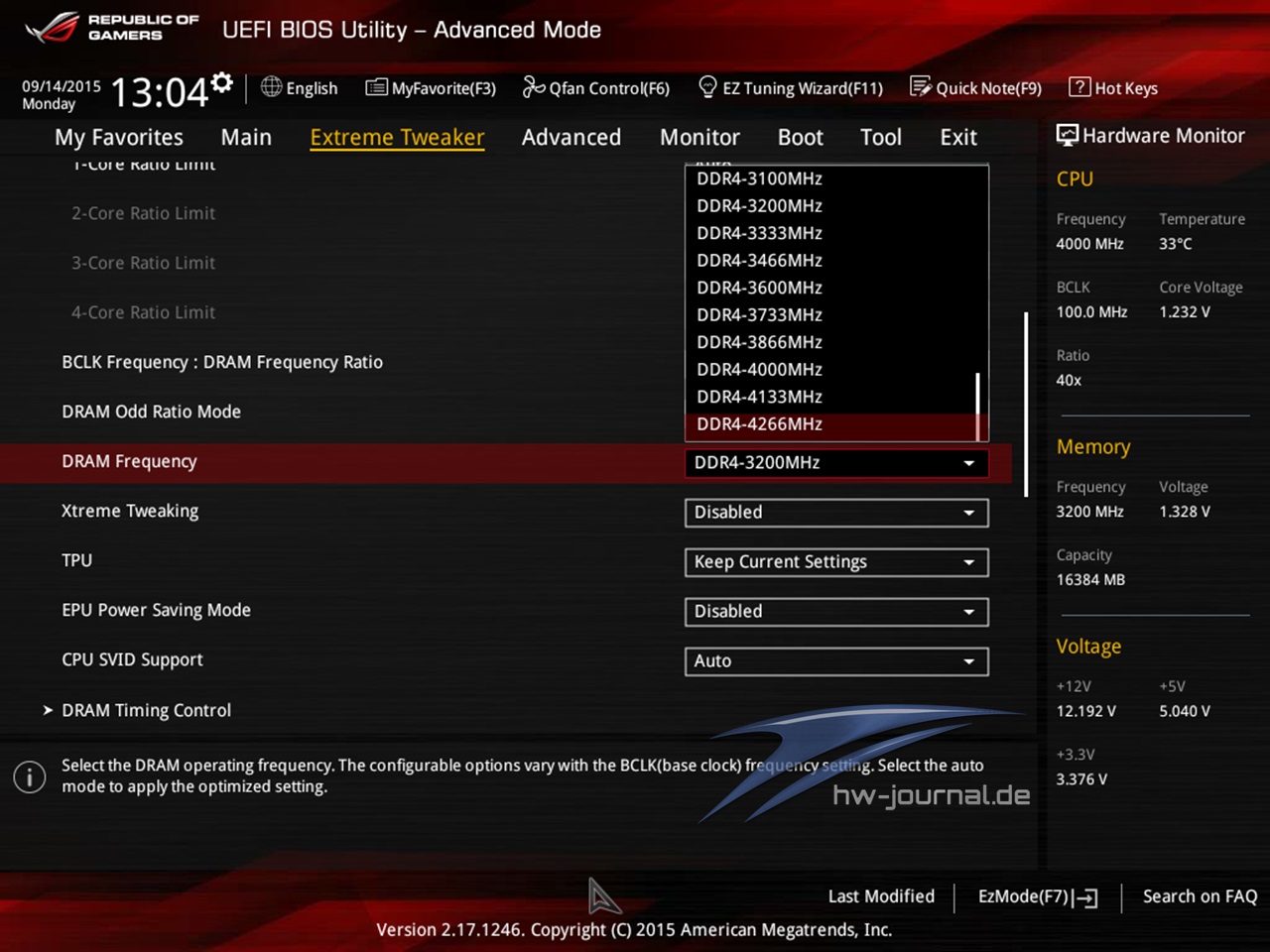Select DDR4-3333MHz option
Screen dimensions: 1270x952
[x=759, y=233]
